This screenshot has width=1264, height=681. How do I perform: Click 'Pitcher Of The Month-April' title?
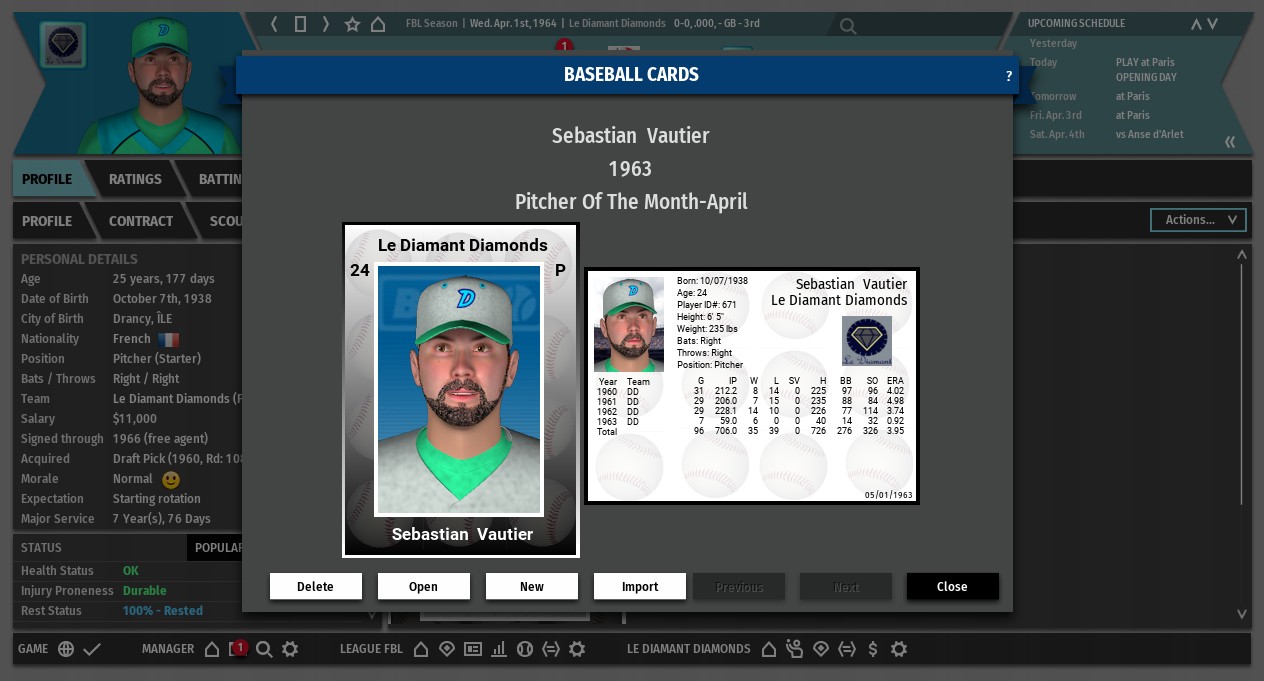pyautogui.click(x=631, y=202)
